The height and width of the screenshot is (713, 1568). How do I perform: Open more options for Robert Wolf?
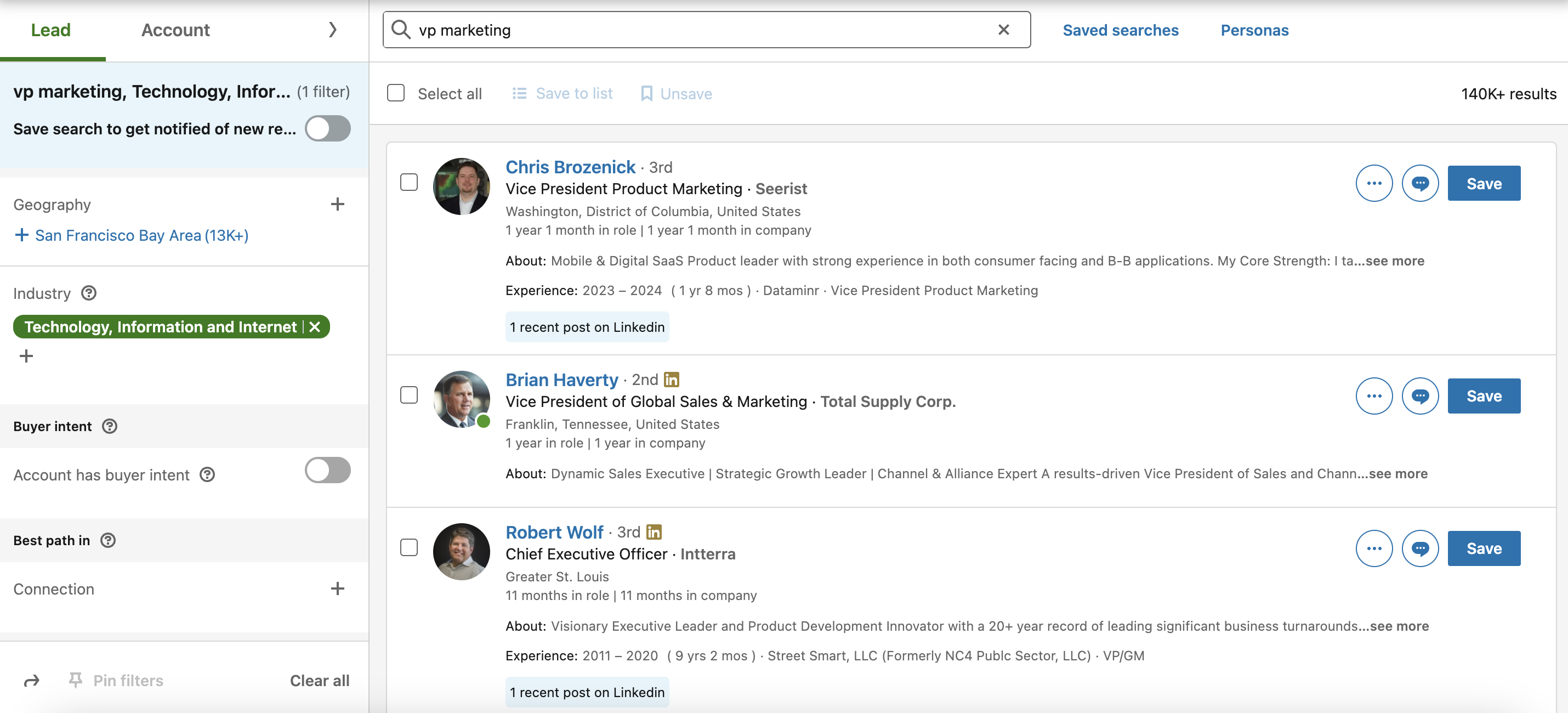click(1374, 548)
